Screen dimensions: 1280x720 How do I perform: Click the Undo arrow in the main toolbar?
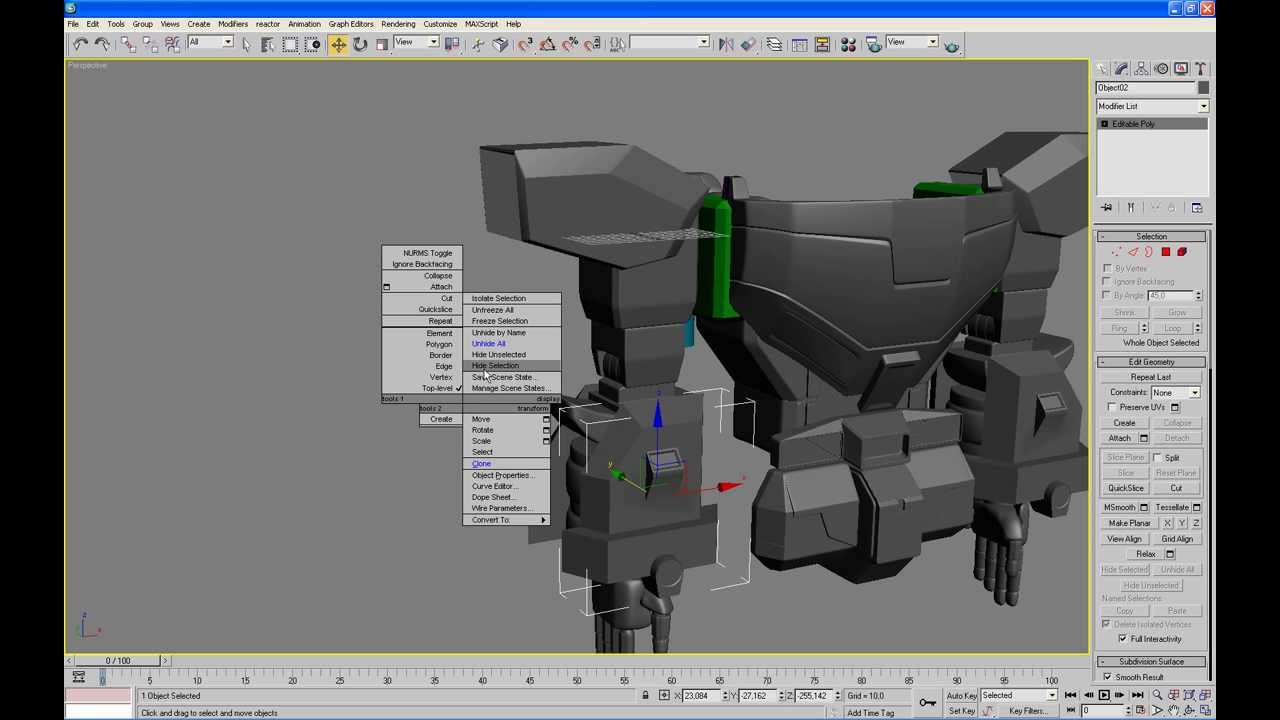coord(80,44)
